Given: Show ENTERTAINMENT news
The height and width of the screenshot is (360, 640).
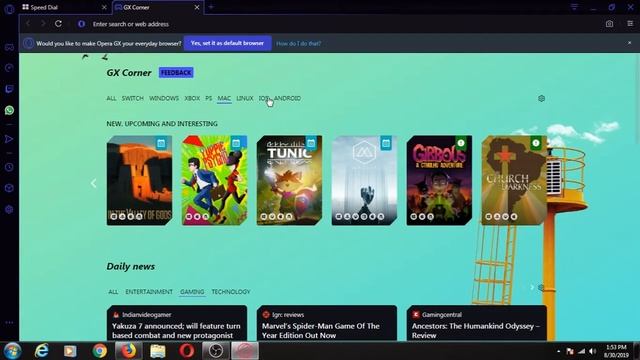Looking at the screenshot, I should coord(149,292).
